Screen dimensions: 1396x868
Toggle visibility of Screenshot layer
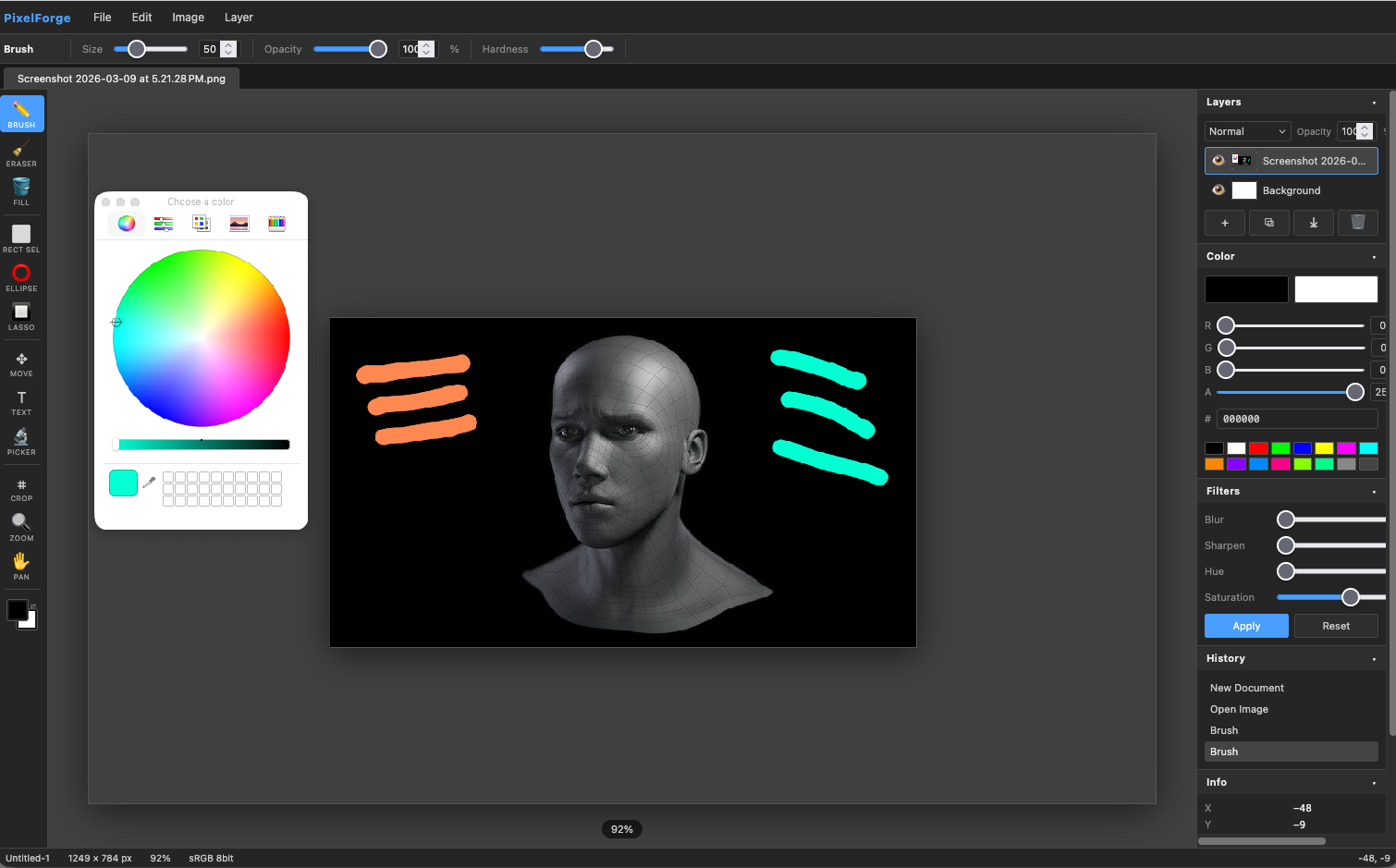coord(1218,161)
